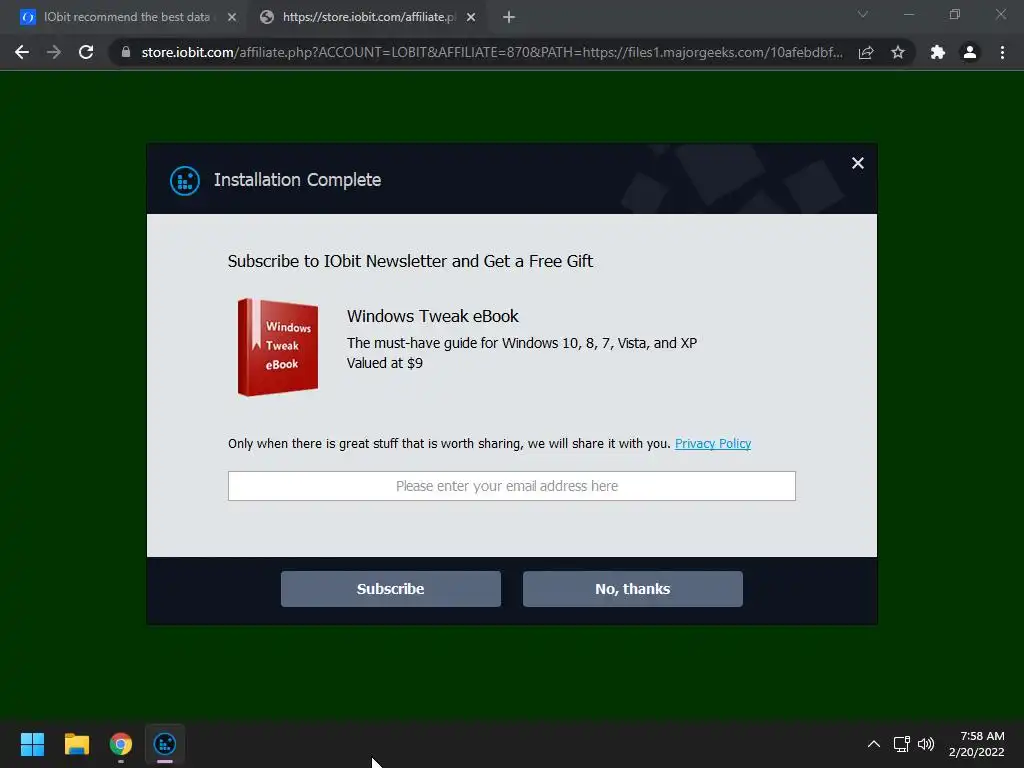Image resolution: width=1024 pixels, height=768 pixels.
Task: Close the 'IObit recommend the best data' tab
Action: [x=232, y=18]
